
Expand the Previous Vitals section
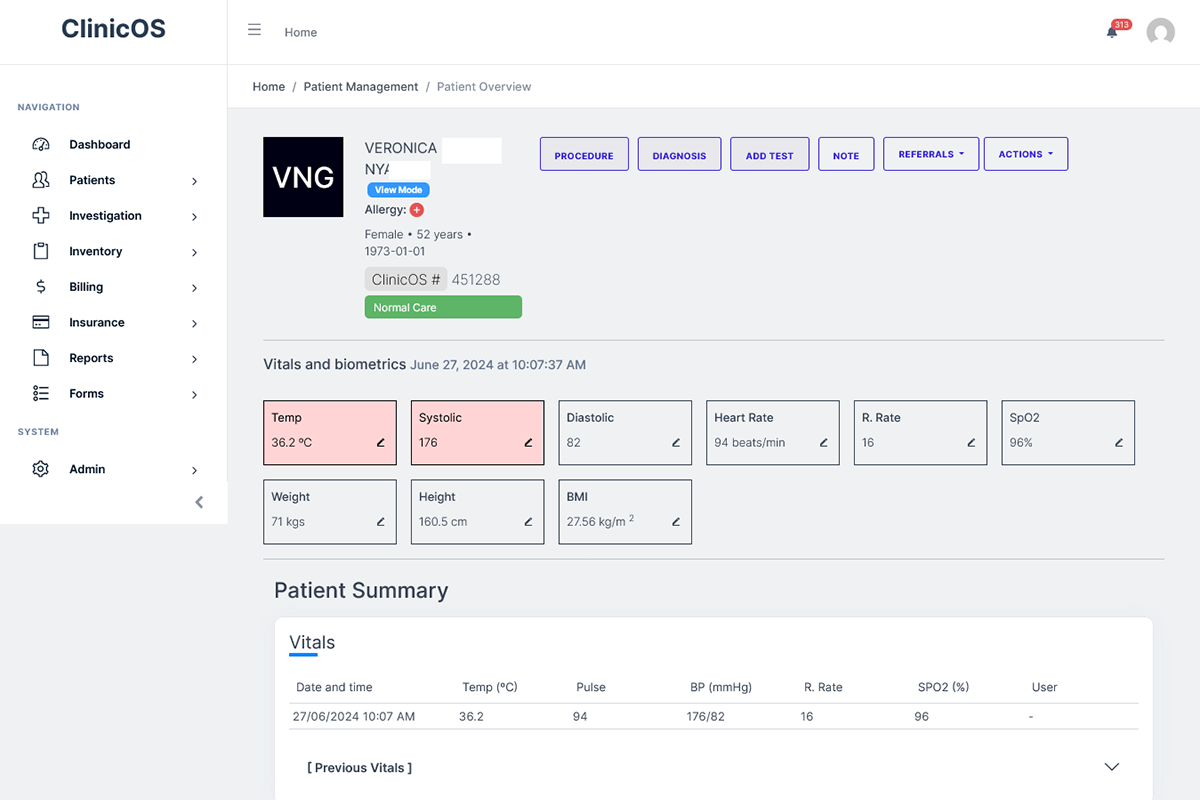1110,767
